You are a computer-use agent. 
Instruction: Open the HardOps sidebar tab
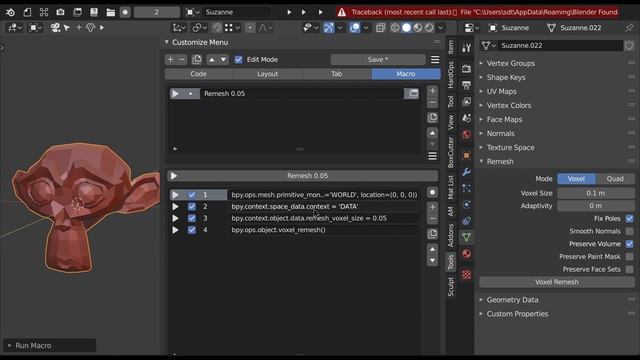pyautogui.click(x=451, y=75)
